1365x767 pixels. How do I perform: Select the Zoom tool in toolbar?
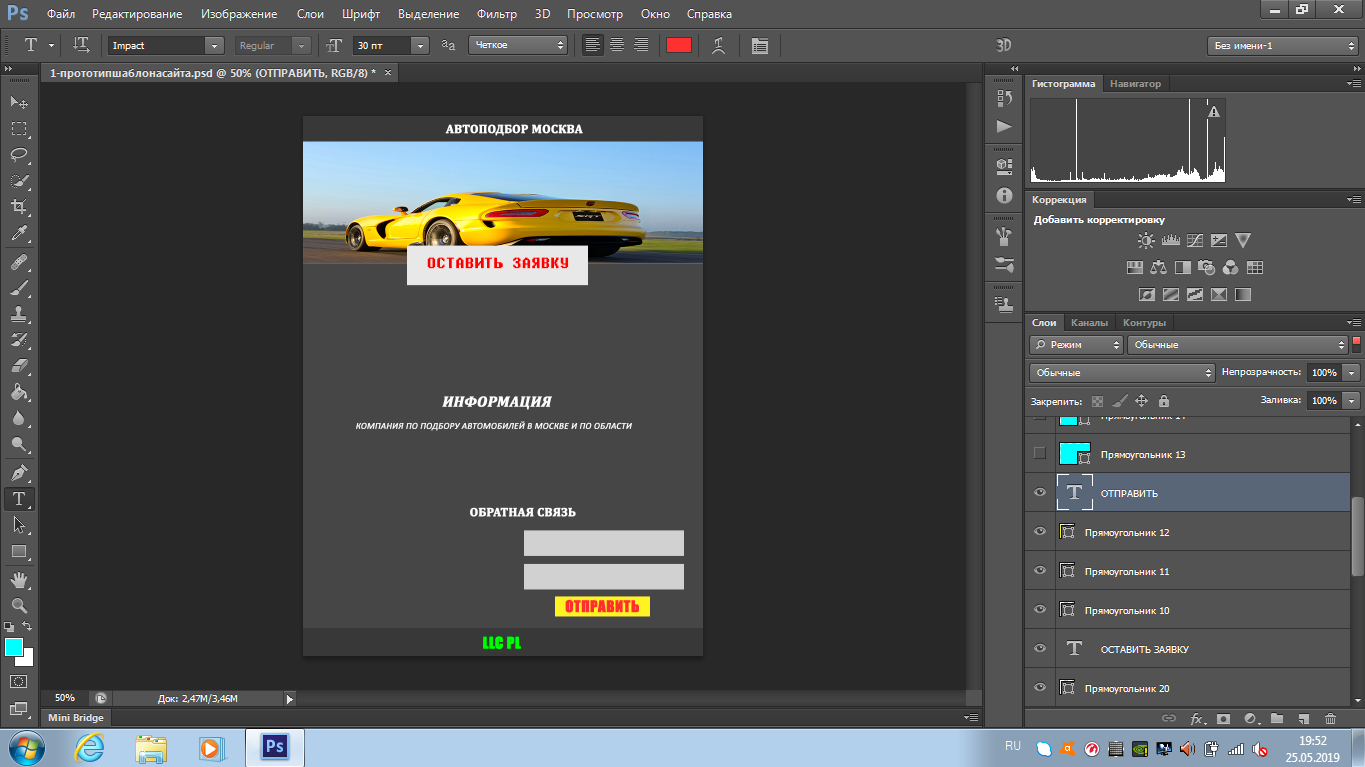tap(18, 605)
